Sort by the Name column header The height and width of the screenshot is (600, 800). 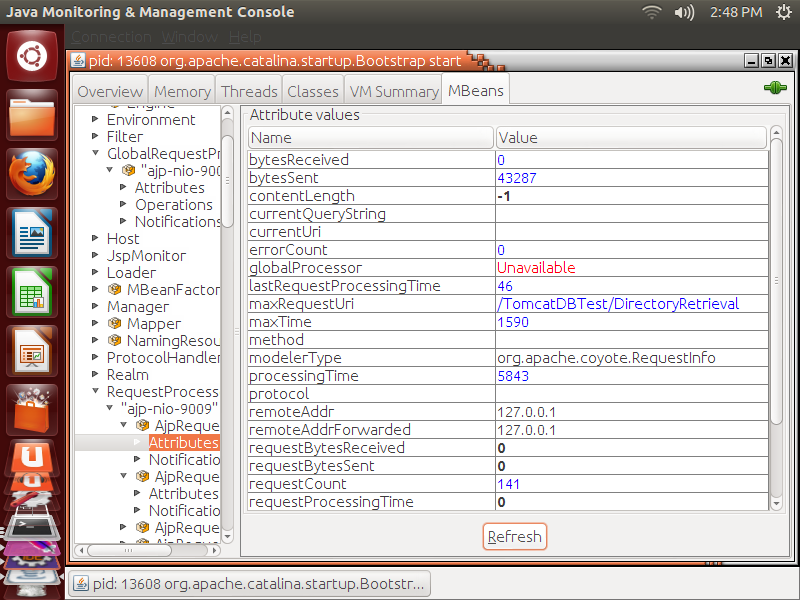371,138
